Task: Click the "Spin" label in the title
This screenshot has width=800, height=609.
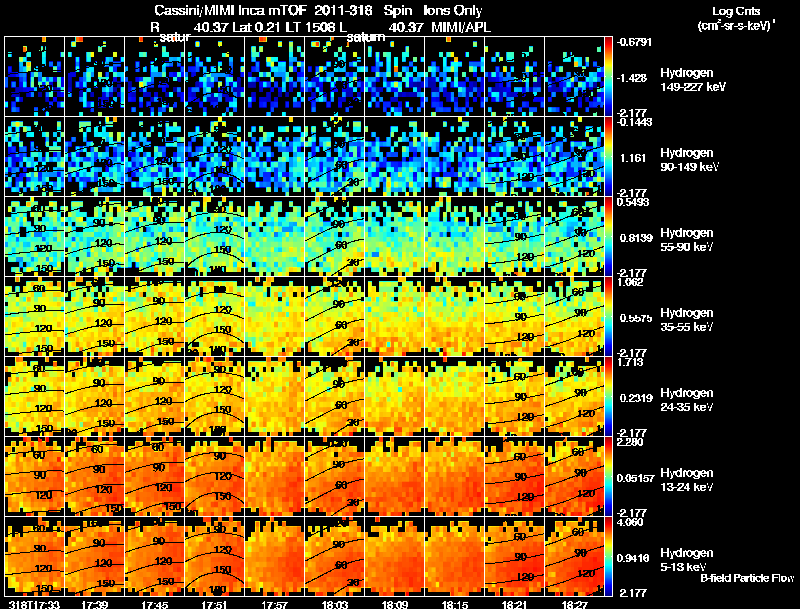Action: click(398, 10)
